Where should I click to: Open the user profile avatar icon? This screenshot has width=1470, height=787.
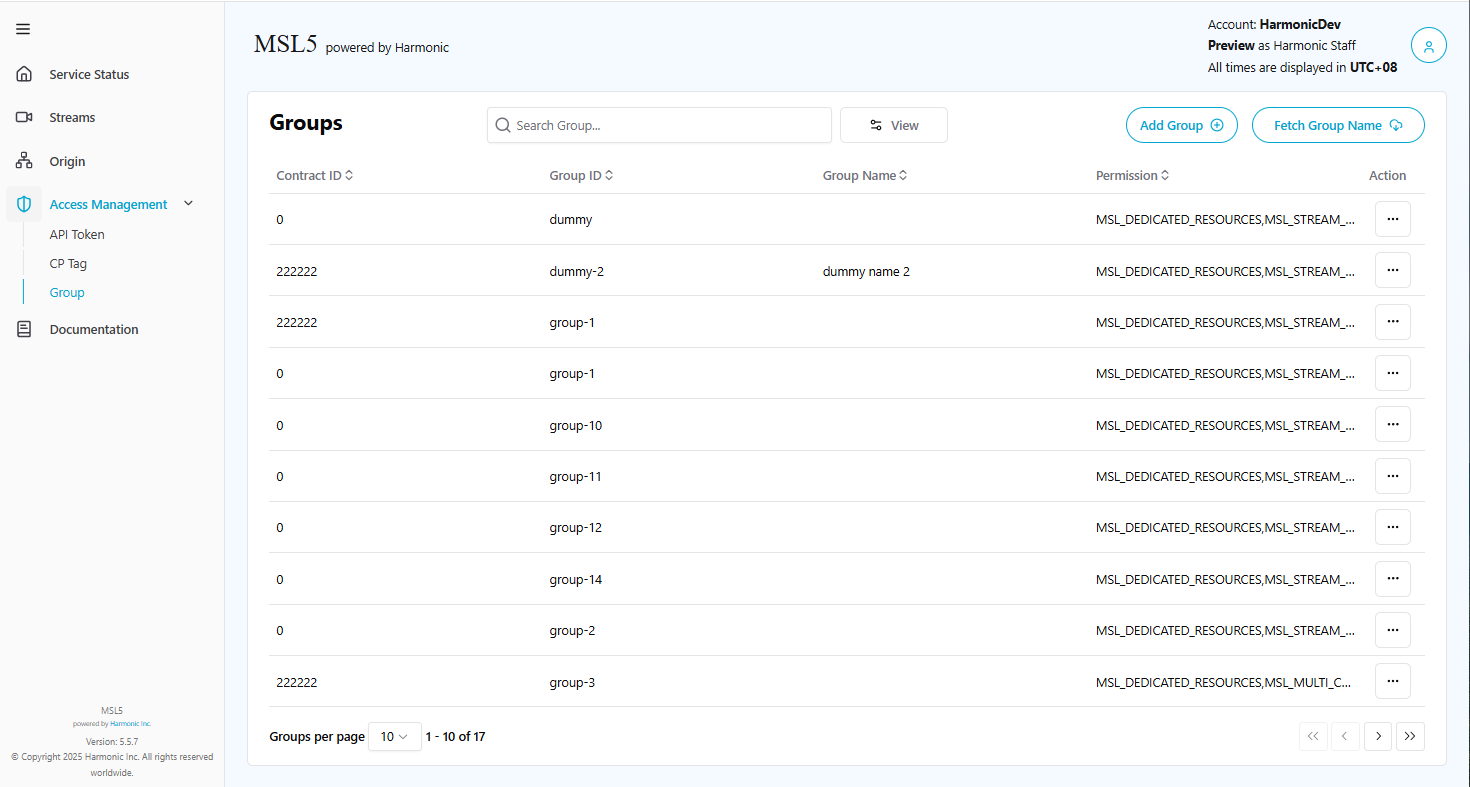(1428, 46)
